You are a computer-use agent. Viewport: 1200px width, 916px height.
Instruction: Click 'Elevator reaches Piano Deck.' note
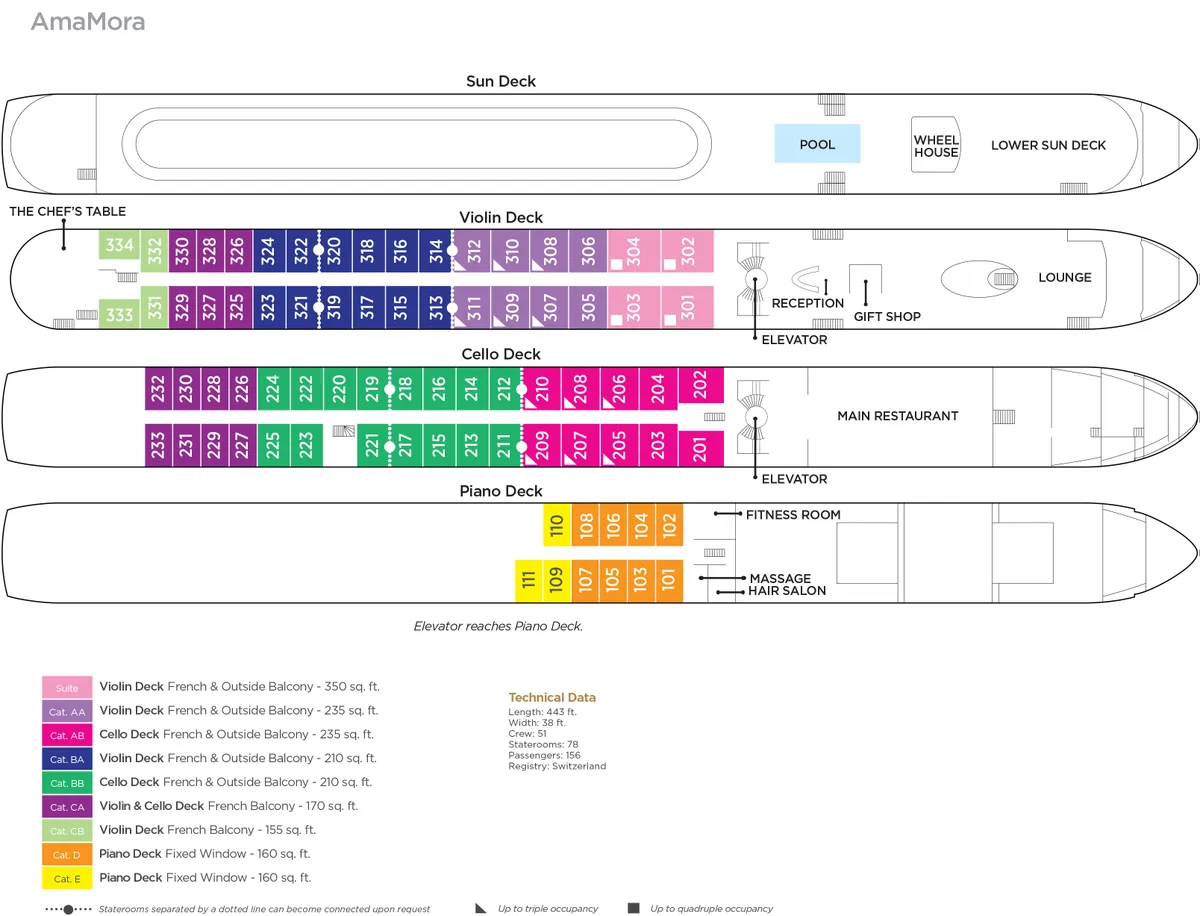pos(498,627)
